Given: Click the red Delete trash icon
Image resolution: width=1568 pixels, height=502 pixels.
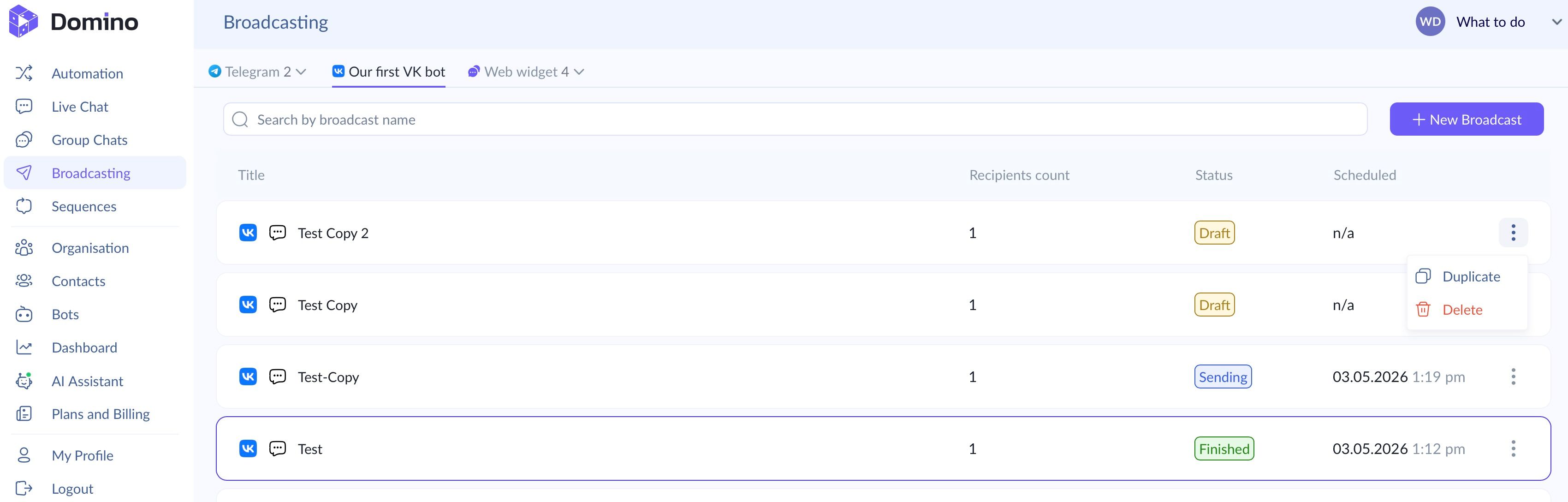Looking at the screenshot, I should click(1423, 310).
